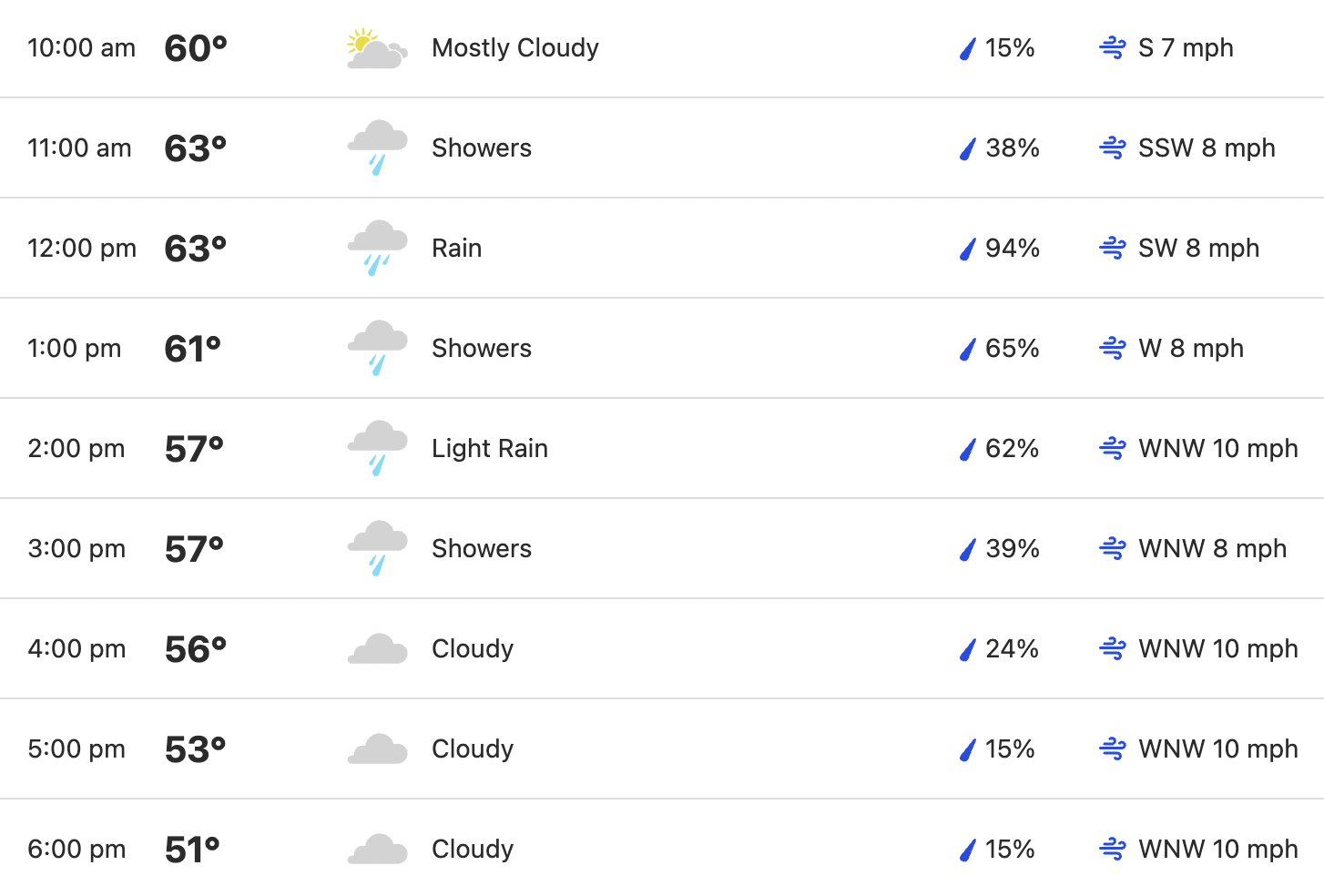
Task: Click the wind icon beside S 7 mph
Action: tap(1113, 47)
